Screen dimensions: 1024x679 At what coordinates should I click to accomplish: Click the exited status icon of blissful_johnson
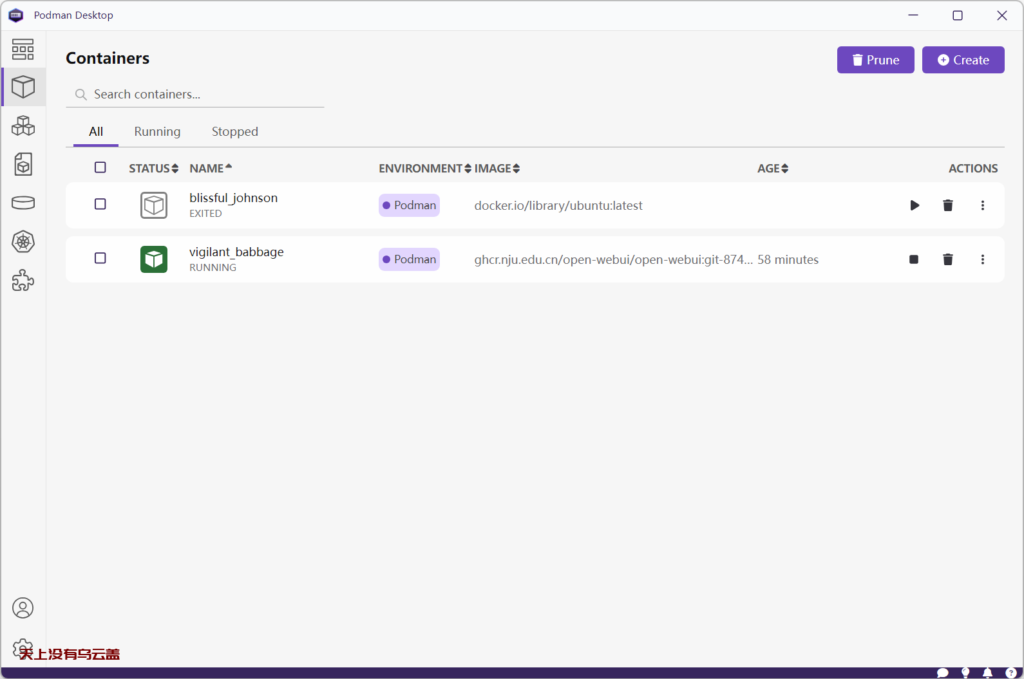click(153, 205)
